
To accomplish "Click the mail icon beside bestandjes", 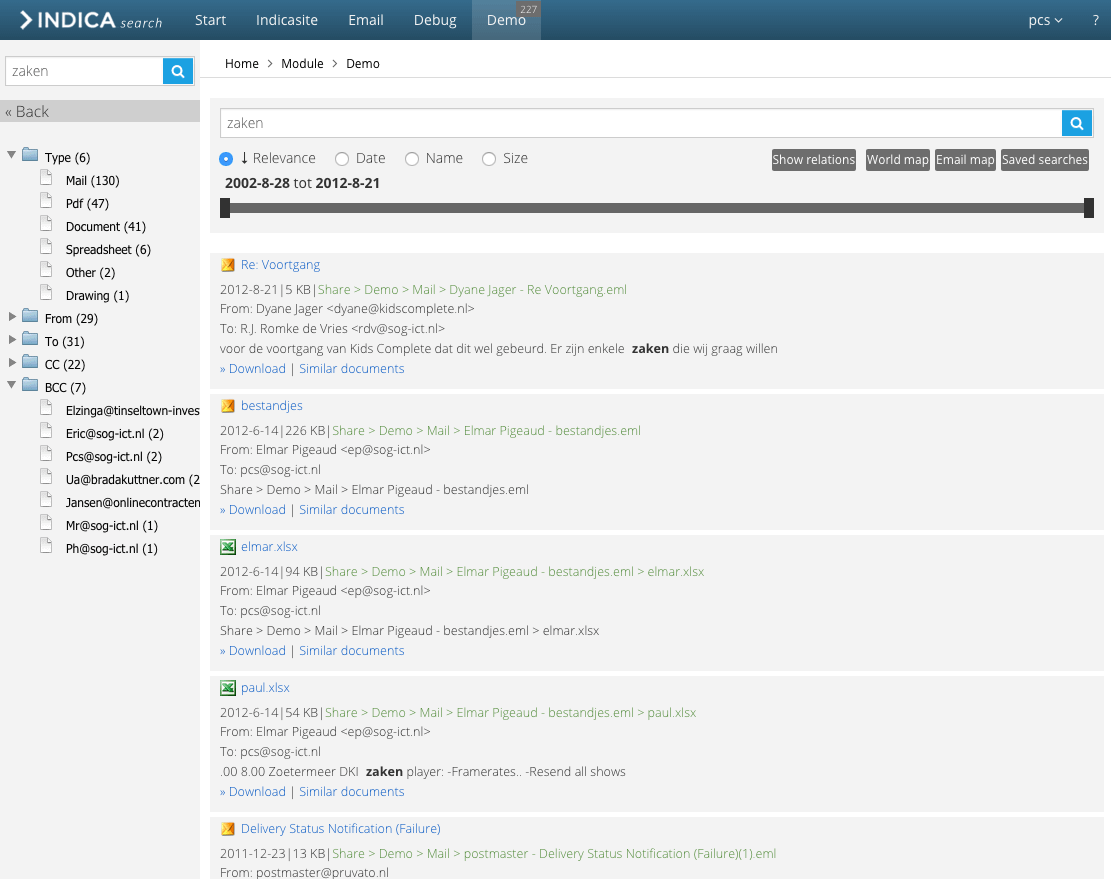I will [228, 406].
